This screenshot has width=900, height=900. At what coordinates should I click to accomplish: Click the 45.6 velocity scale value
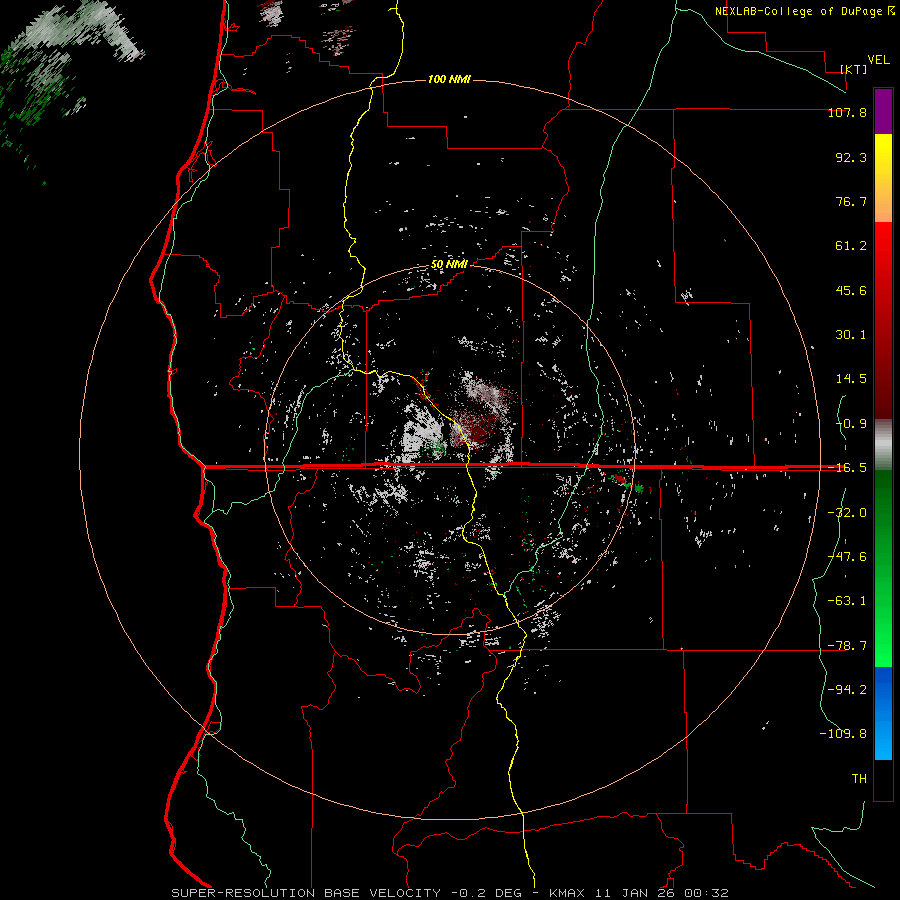[851, 290]
